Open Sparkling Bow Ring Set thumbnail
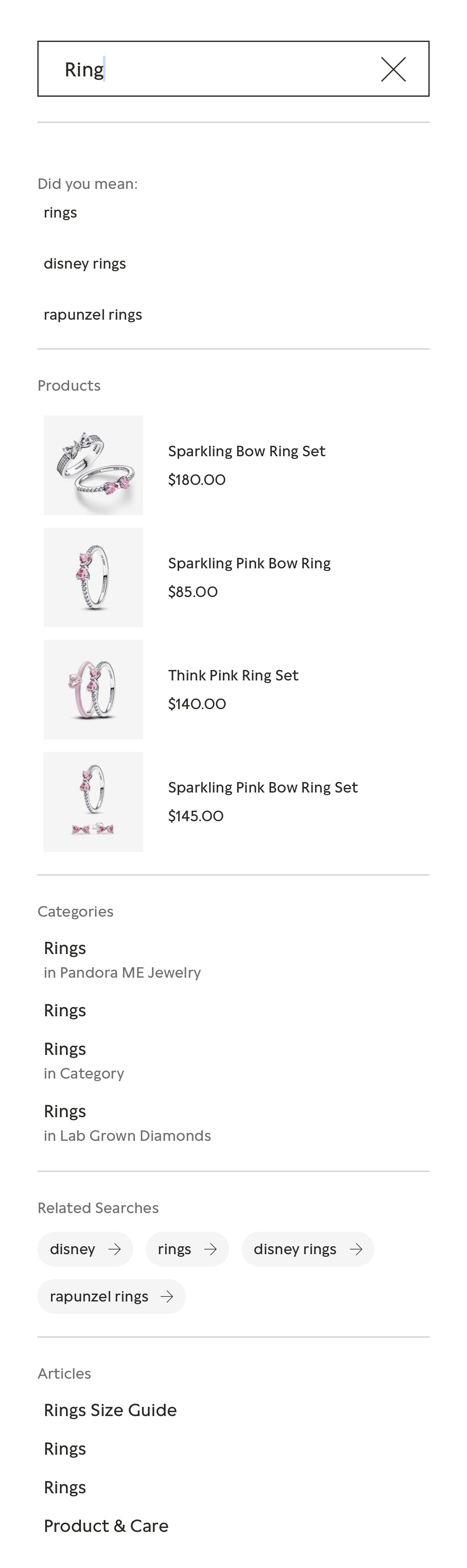Viewport: 467px width, 1568px height. 93,466
